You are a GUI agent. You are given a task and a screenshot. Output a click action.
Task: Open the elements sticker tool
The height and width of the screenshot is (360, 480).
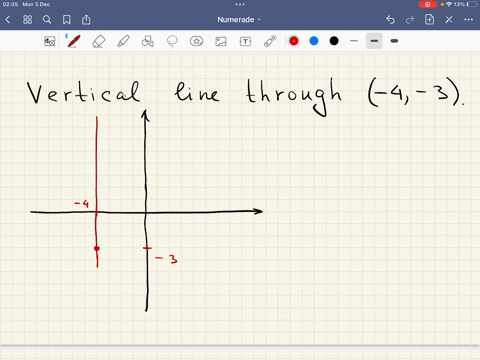[x=196, y=41]
